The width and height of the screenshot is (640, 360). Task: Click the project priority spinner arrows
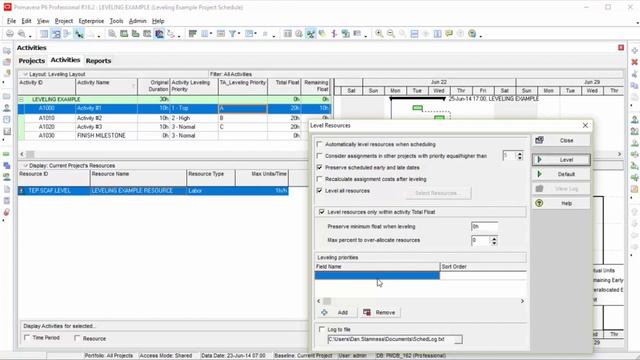(x=520, y=156)
